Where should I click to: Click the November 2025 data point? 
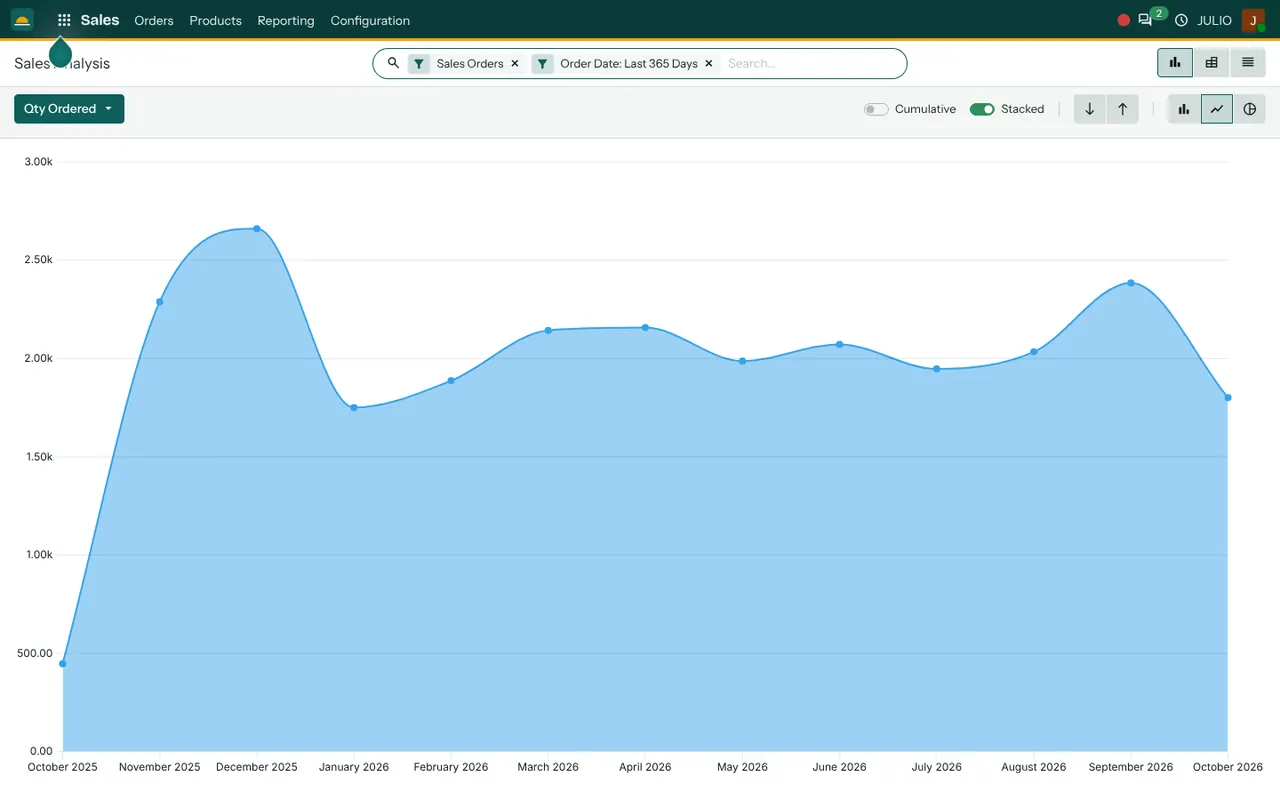160,302
